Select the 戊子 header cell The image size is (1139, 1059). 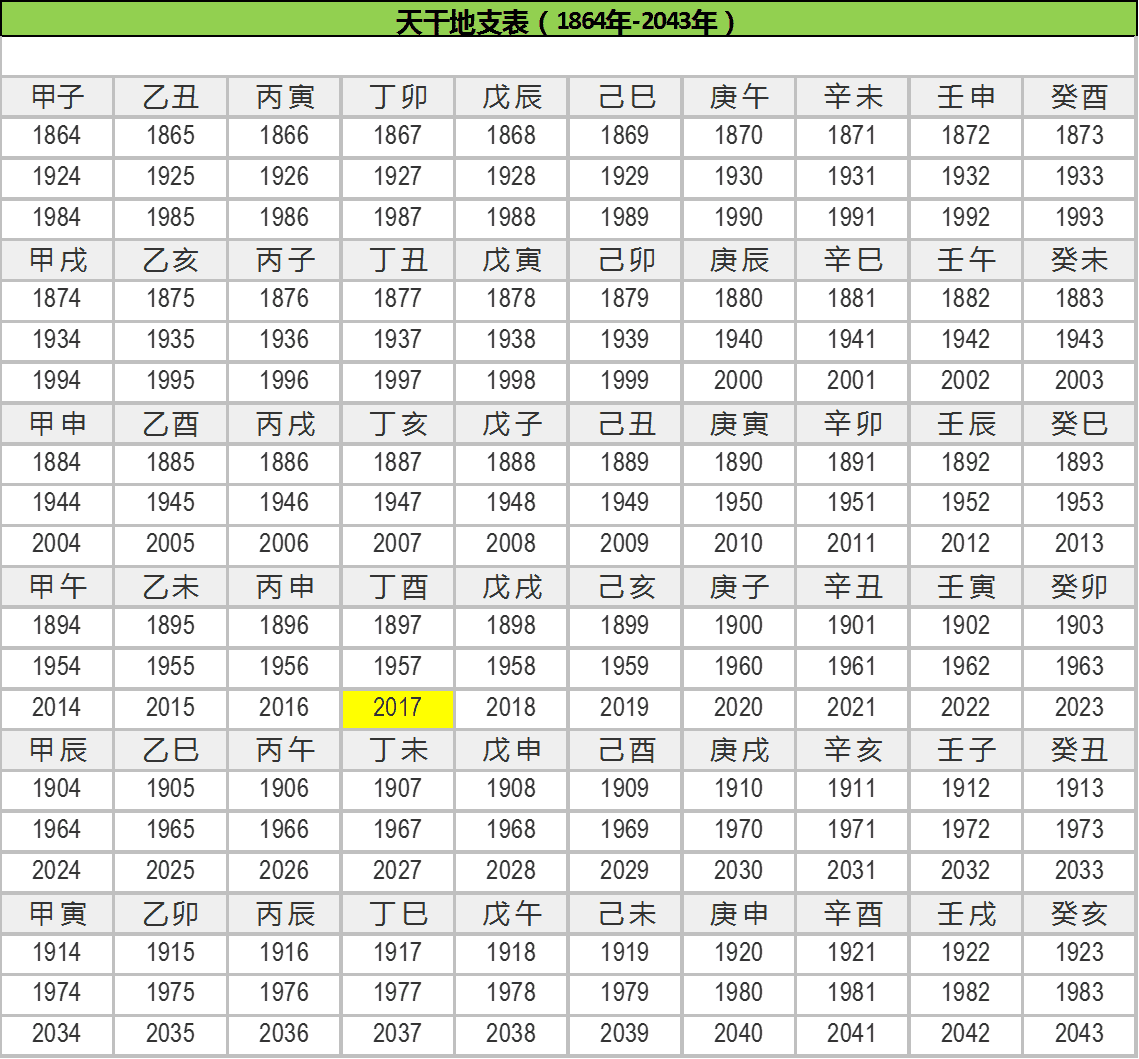coord(511,423)
